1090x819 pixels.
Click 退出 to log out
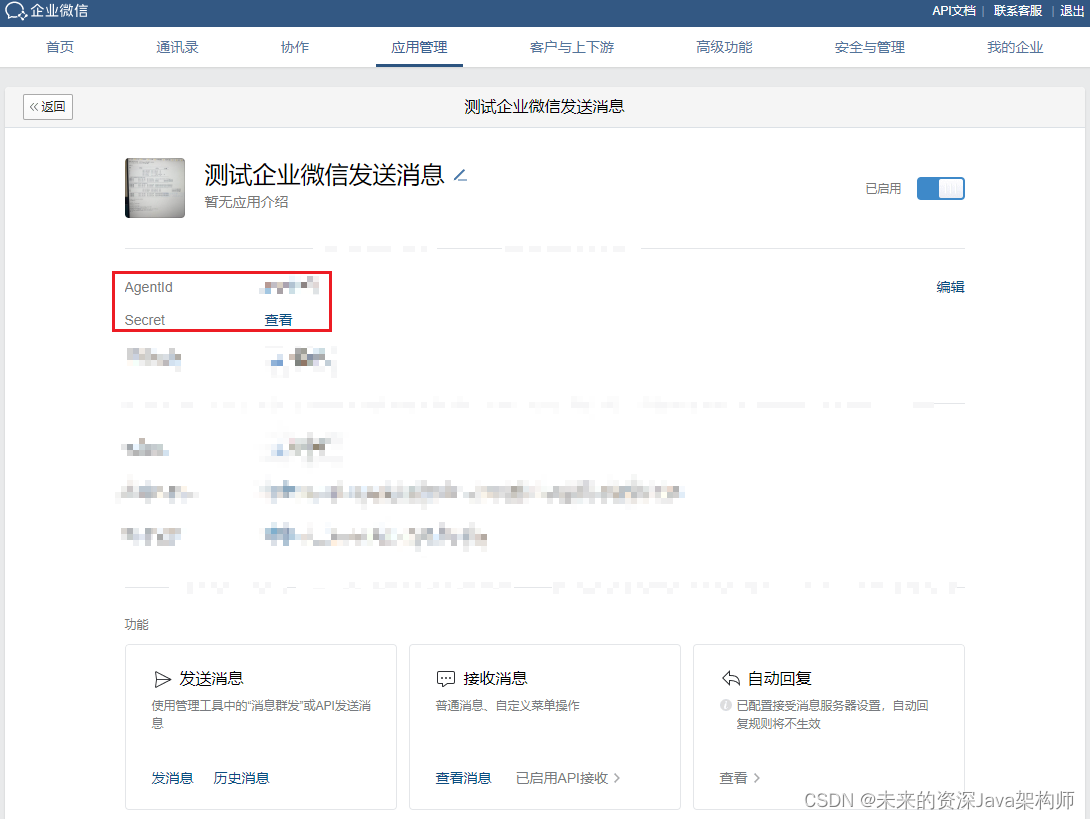[x=1072, y=10]
